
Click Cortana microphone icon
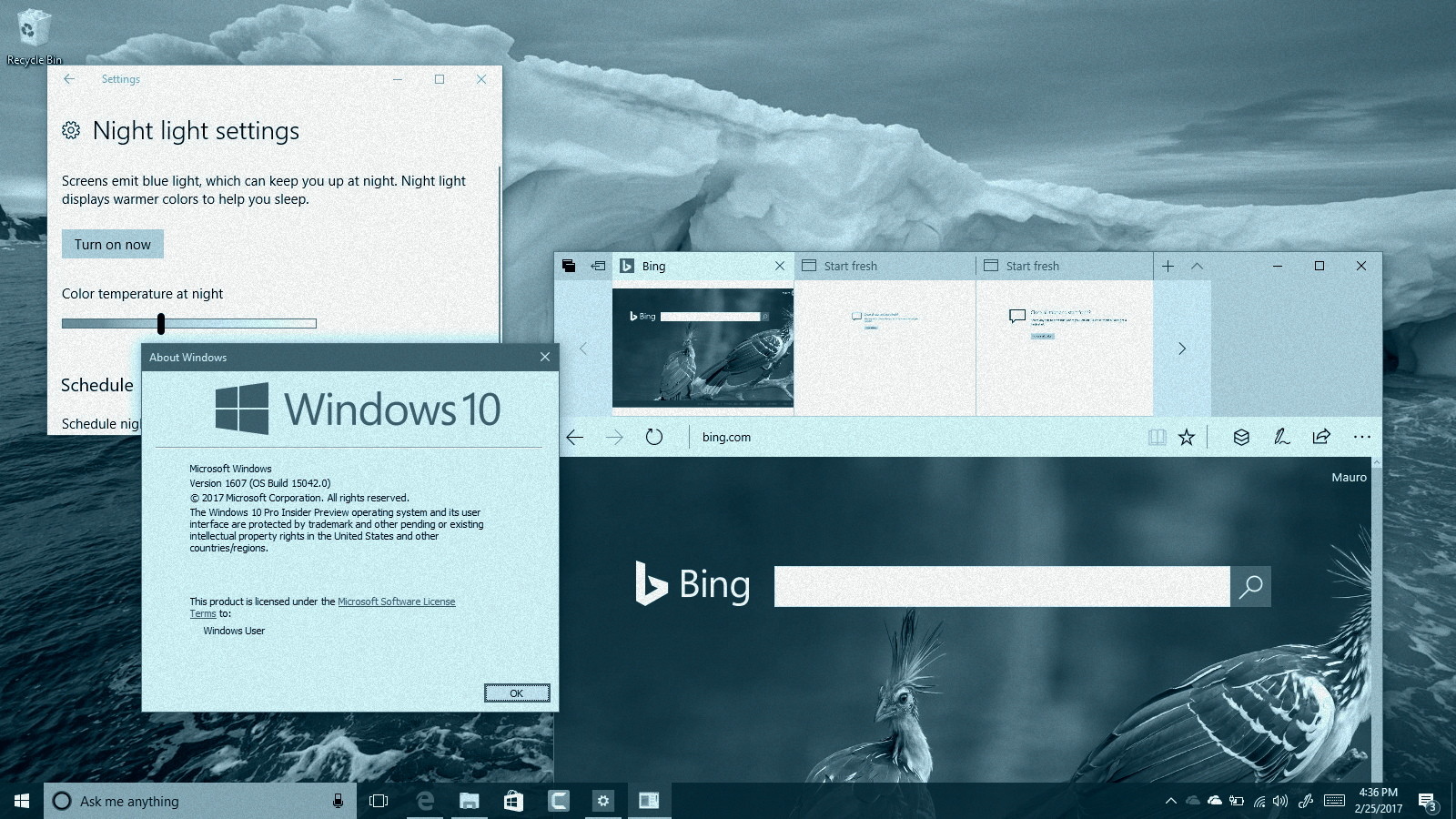pyautogui.click(x=338, y=801)
